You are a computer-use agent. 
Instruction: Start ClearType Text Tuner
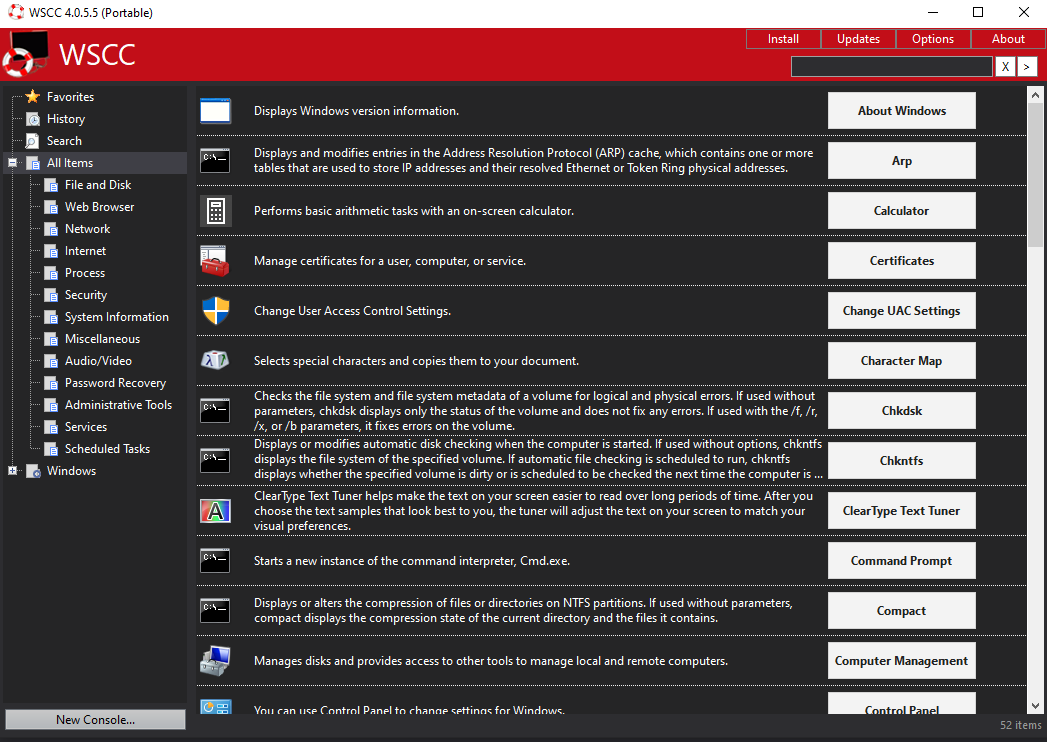pyautogui.click(x=901, y=511)
